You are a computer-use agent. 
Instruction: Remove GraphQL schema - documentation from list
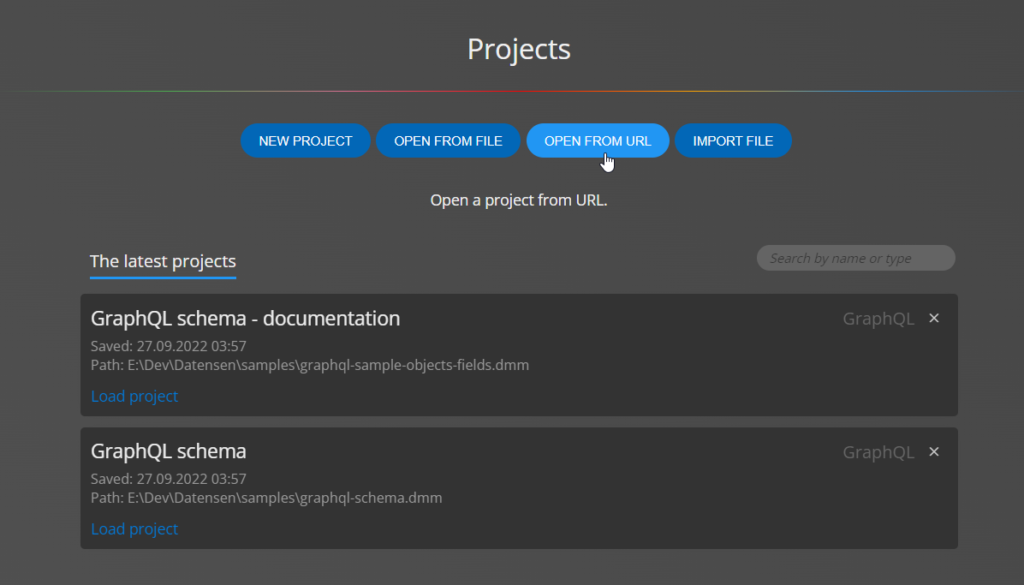(x=934, y=318)
